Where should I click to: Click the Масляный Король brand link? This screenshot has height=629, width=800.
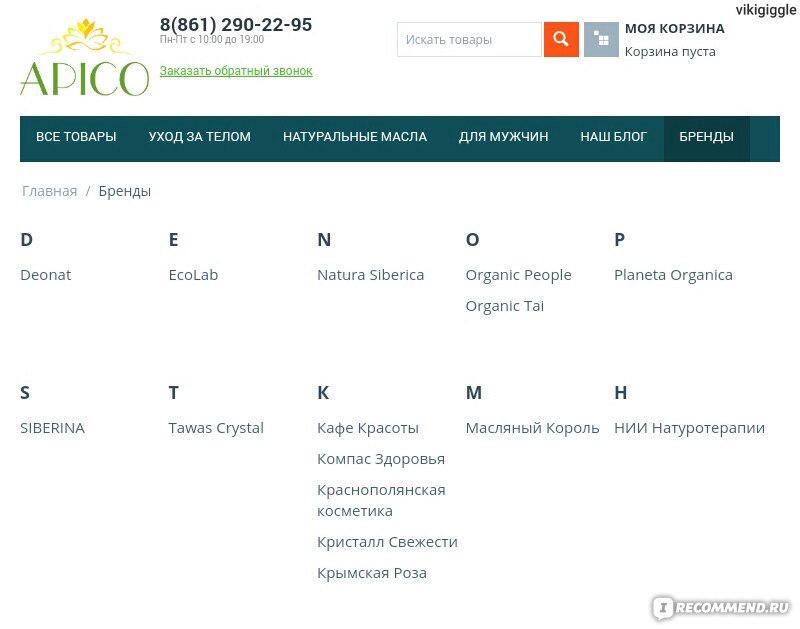click(532, 428)
